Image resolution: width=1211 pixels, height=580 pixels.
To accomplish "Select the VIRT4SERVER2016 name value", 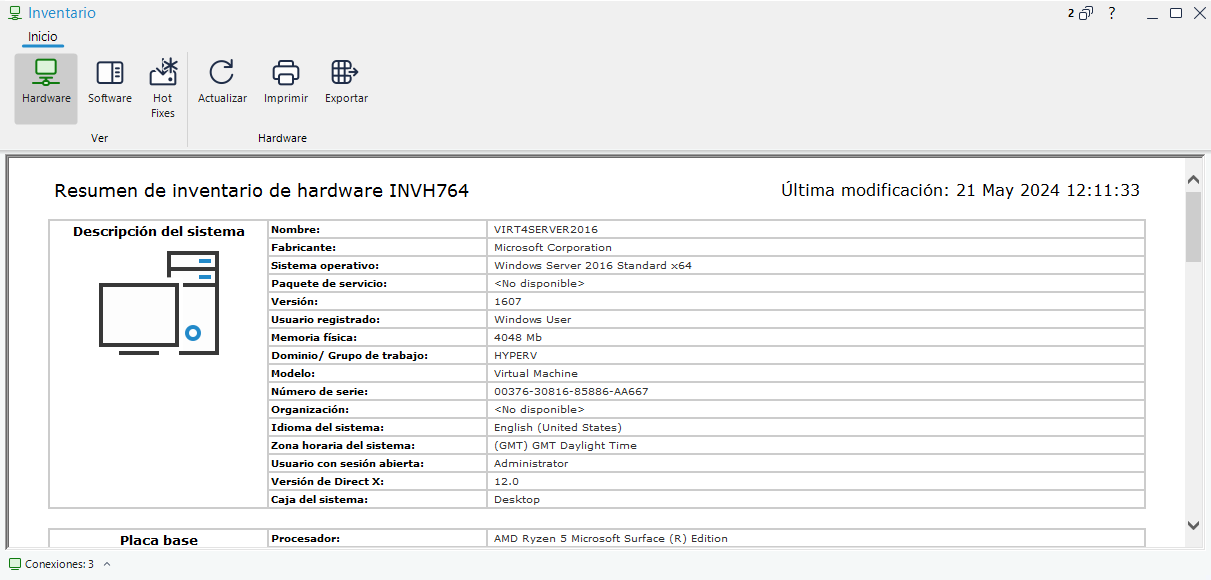I will 545,230.
